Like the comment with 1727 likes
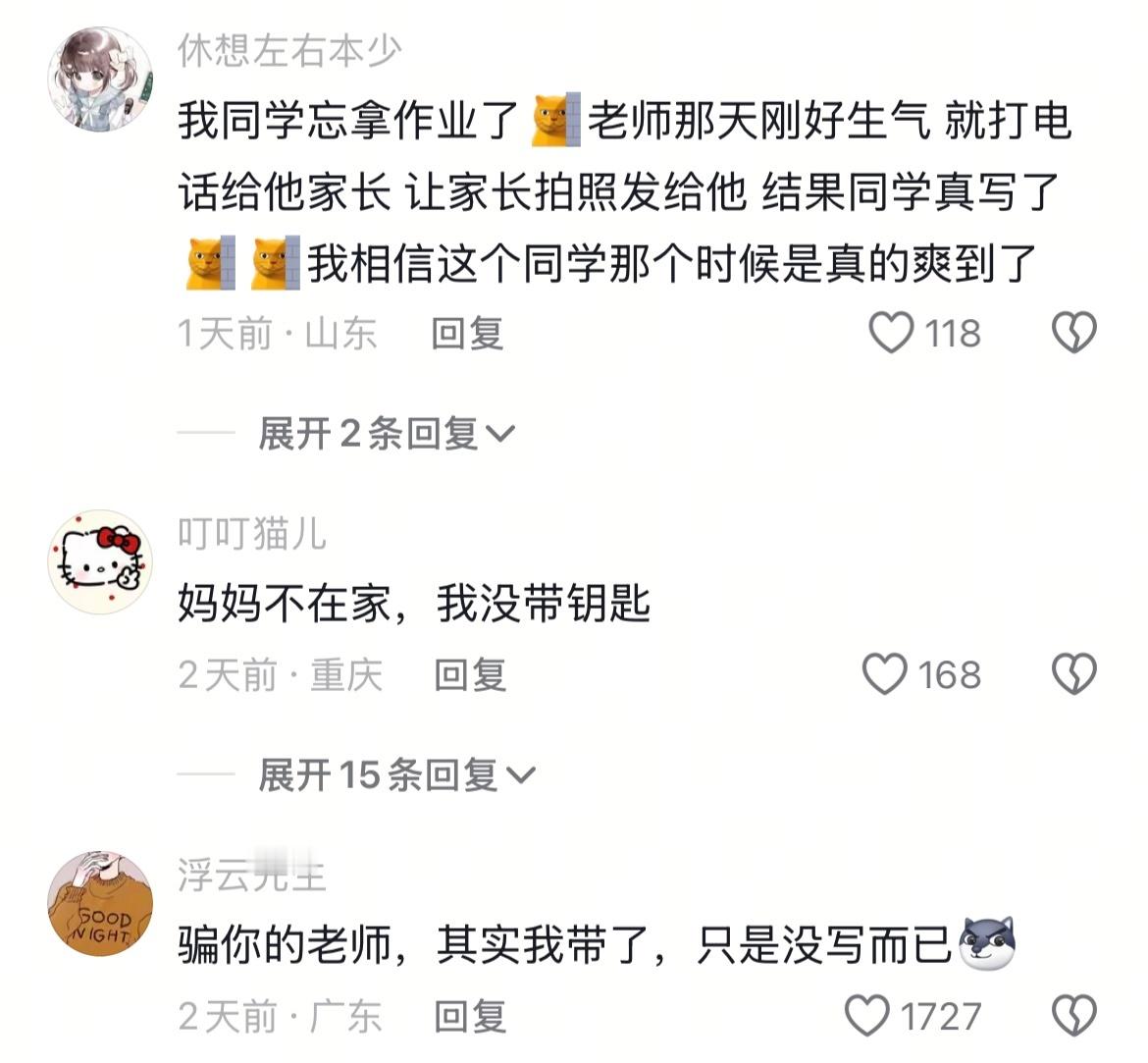The image size is (1148, 1063). (x=867, y=1015)
